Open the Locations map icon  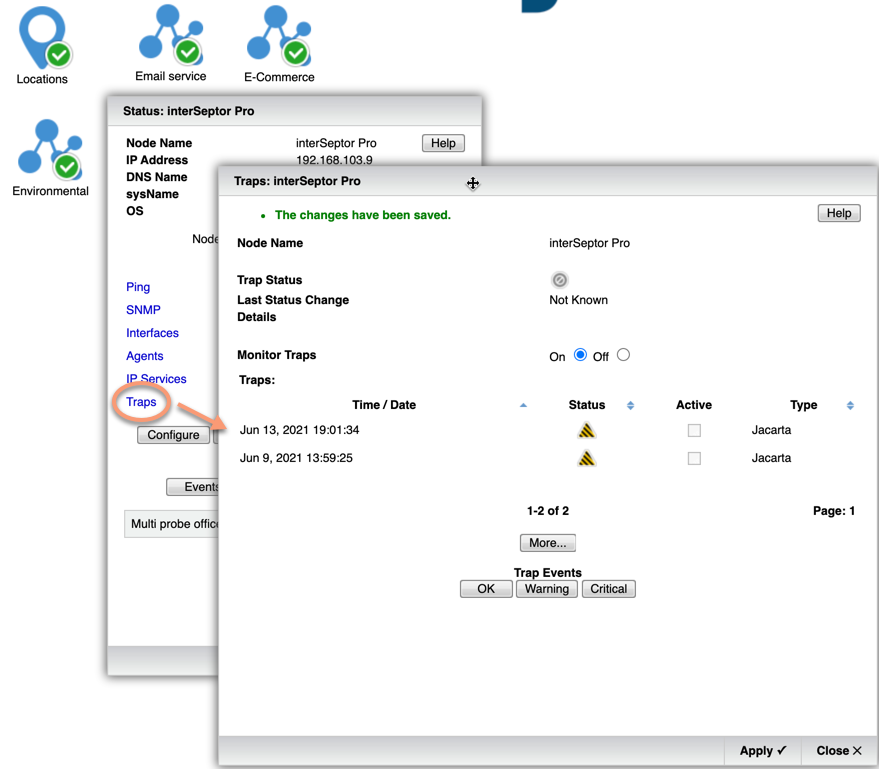(44, 38)
